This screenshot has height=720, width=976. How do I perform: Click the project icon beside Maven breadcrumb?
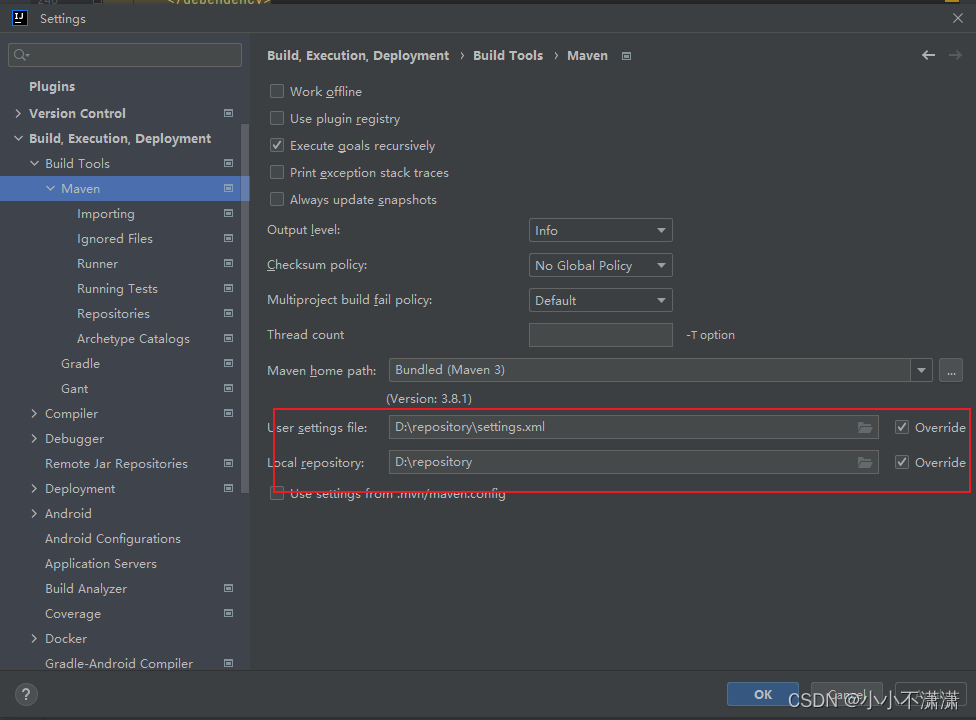[626, 56]
